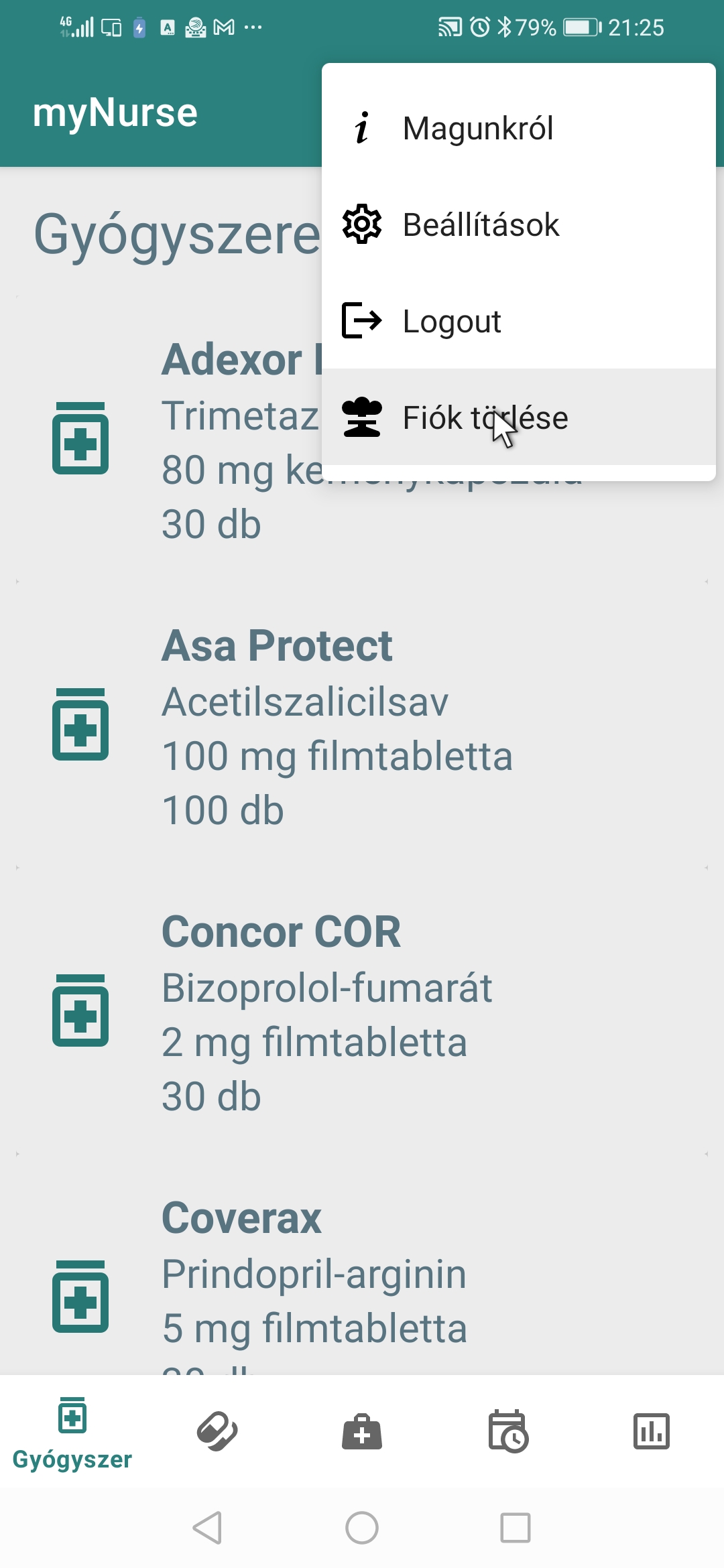724x1568 pixels.
Task: Open the calendar clock schedule tab
Action: pyautogui.click(x=507, y=1431)
